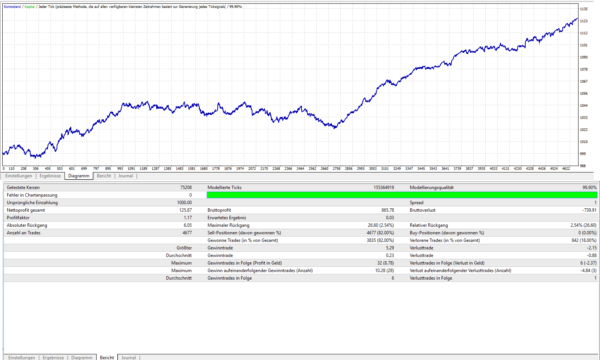Select 'Sell-Positionen (davon gewonnen %)' label
Viewport: 600px width, 360px height.
click(x=244, y=233)
